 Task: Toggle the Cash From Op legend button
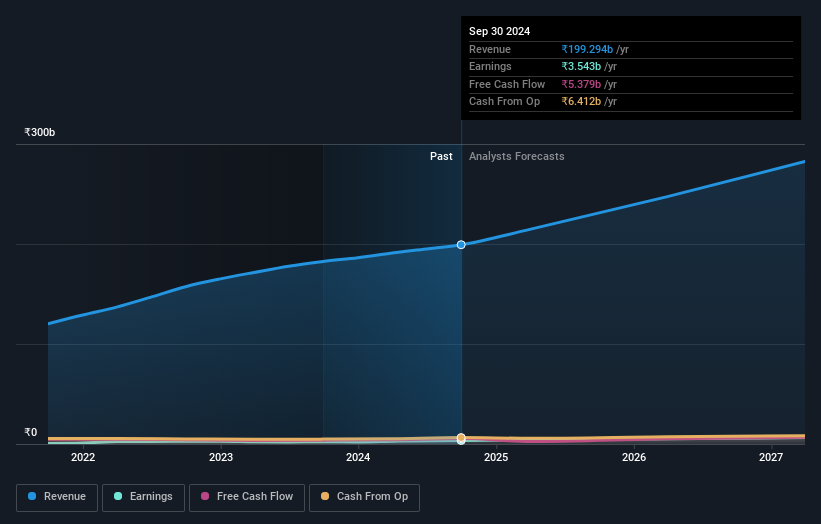point(364,497)
